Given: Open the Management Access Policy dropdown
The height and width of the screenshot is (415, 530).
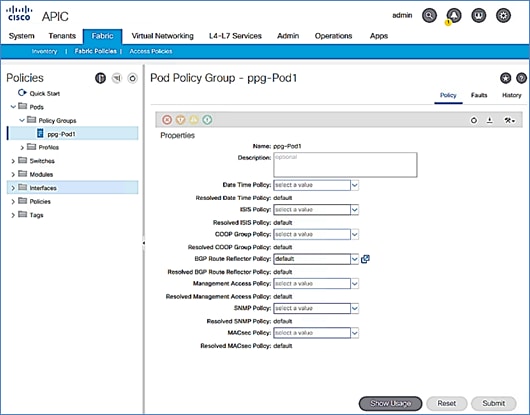Looking at the screenshot, I should [x=354, y=284].
